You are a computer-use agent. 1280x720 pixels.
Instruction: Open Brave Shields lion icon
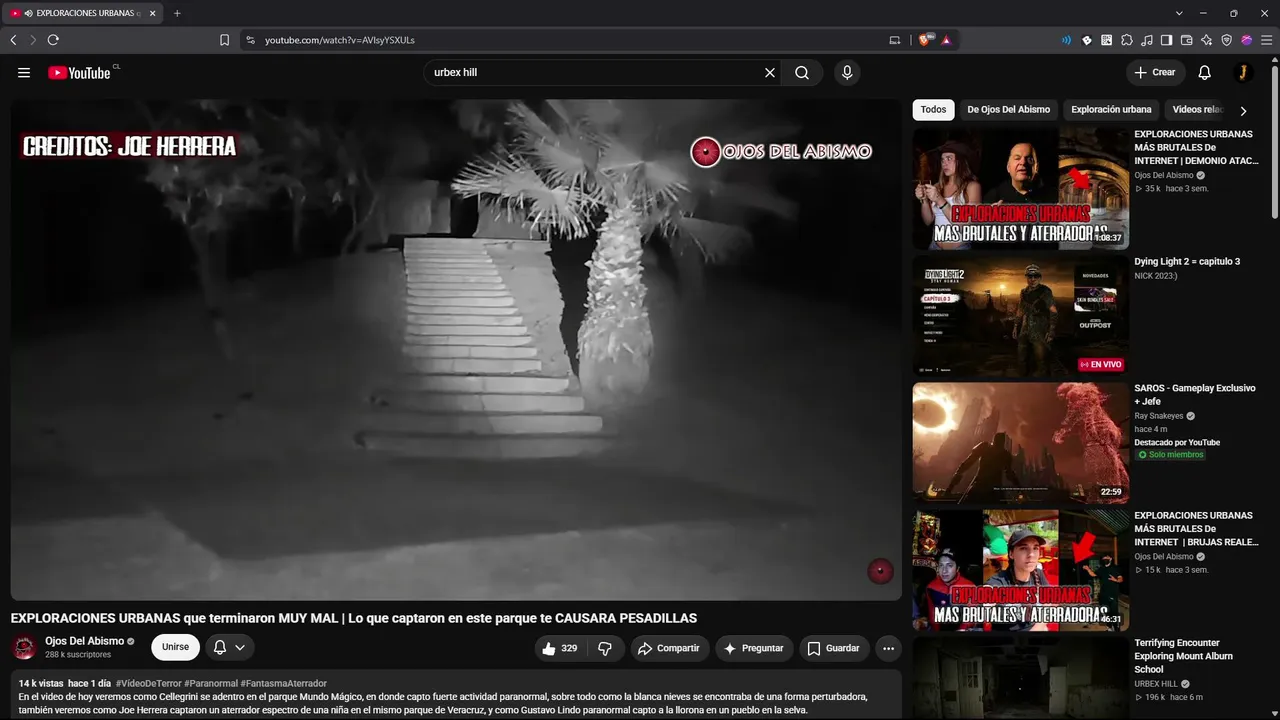pyautogui.click(x=925, y=40)
